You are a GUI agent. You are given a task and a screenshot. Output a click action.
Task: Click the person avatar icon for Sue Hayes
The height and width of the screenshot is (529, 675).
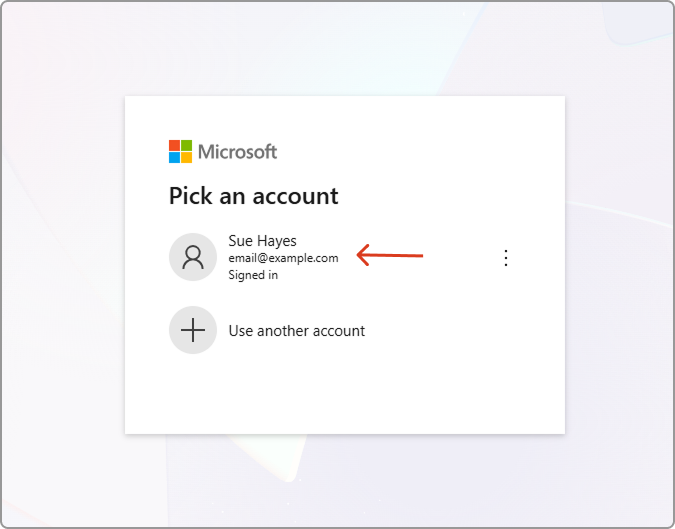(193, 257)
